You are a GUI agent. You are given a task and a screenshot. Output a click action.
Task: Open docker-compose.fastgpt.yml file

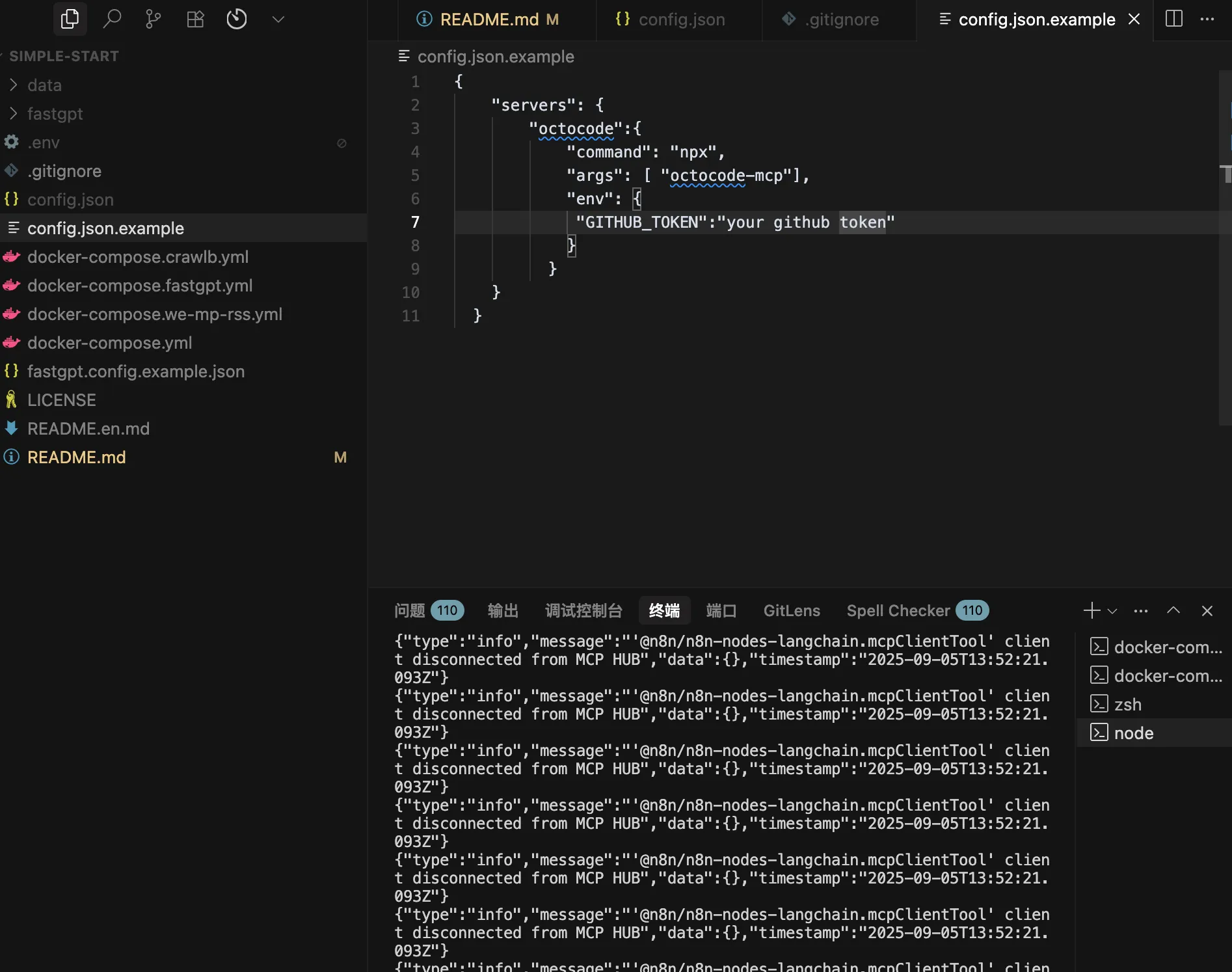pos(183,286)
